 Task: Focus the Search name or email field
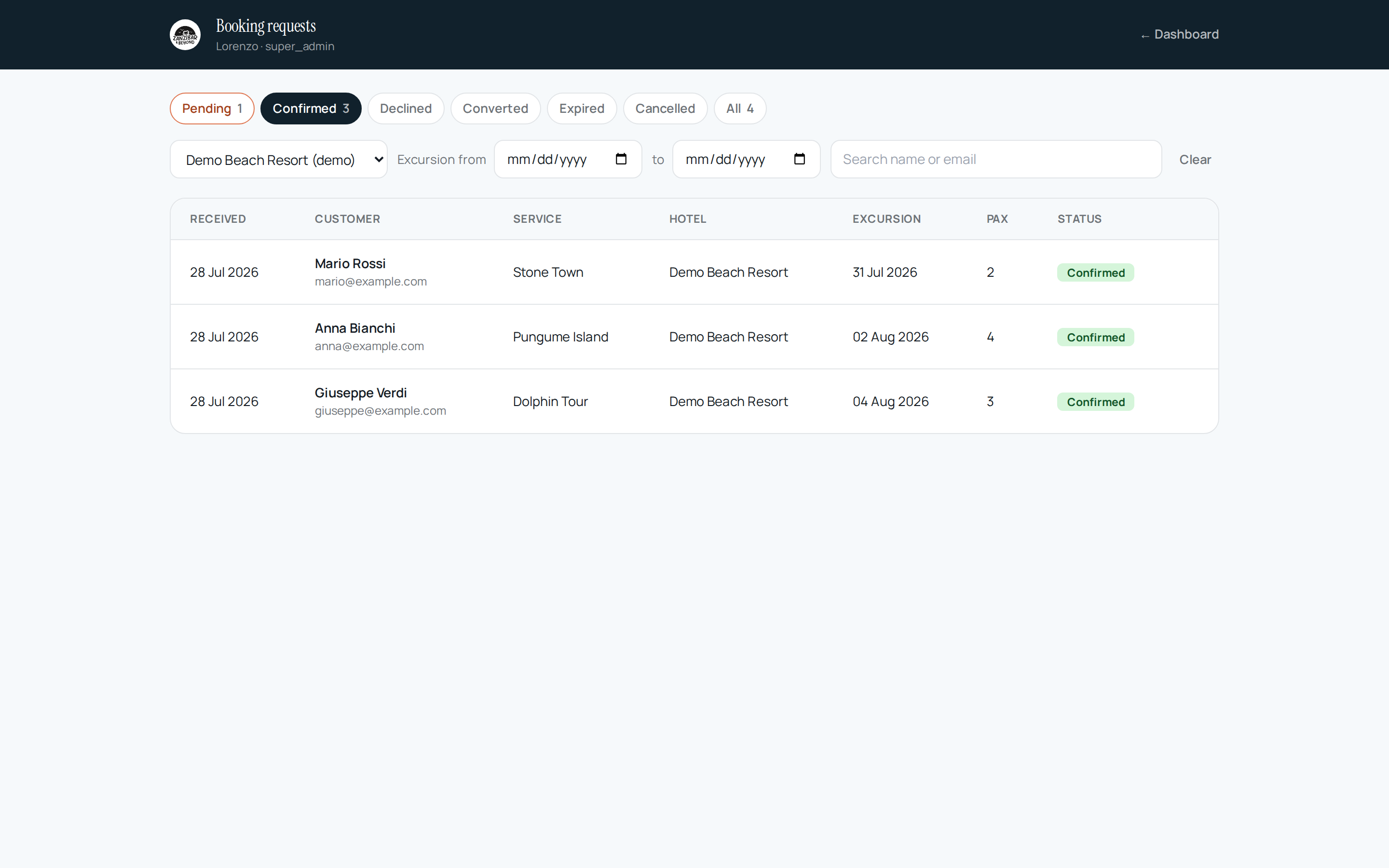pos(996,159)
